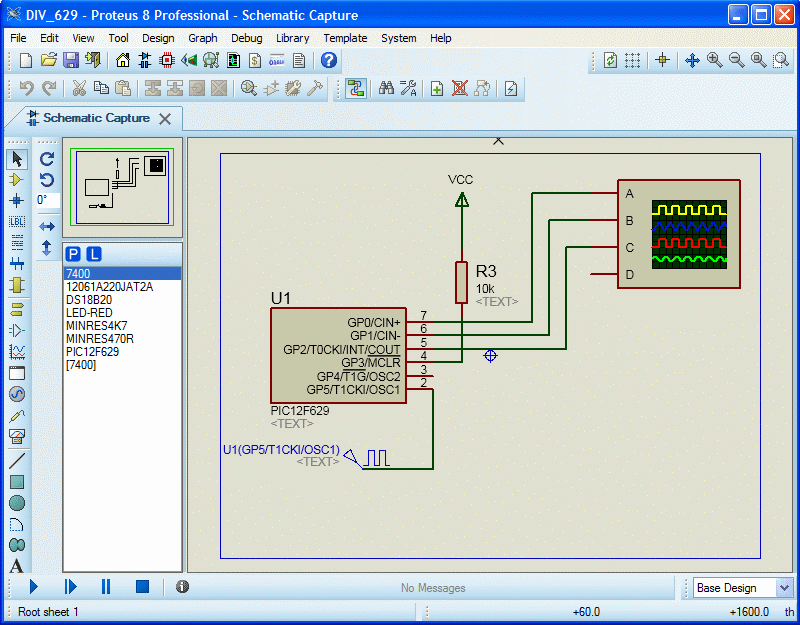Open the Property Assignment Tool
800x625 pixels.
[408, 89]
